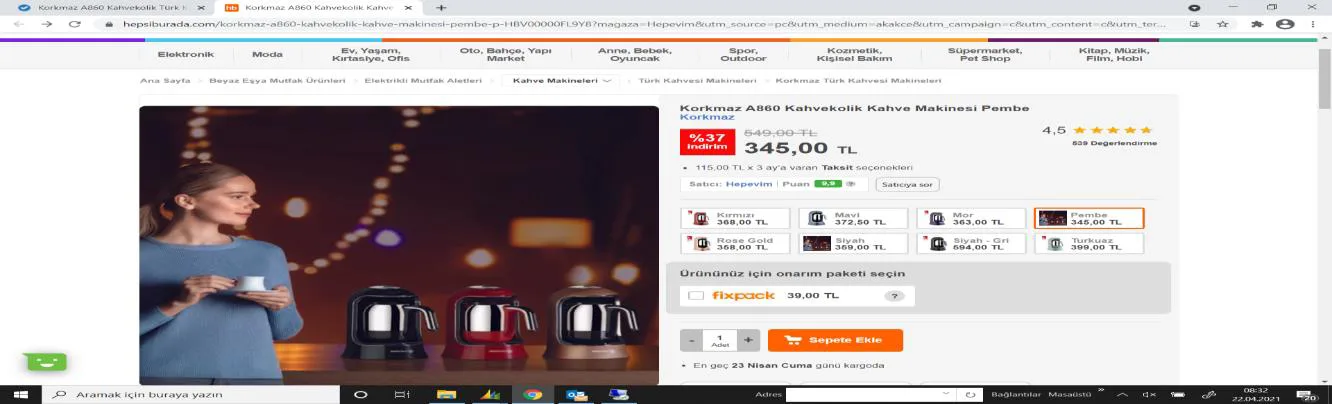Click the taskbar speaker volume icon
The image size is (1332, 404).
click(x=1150, y=395)
